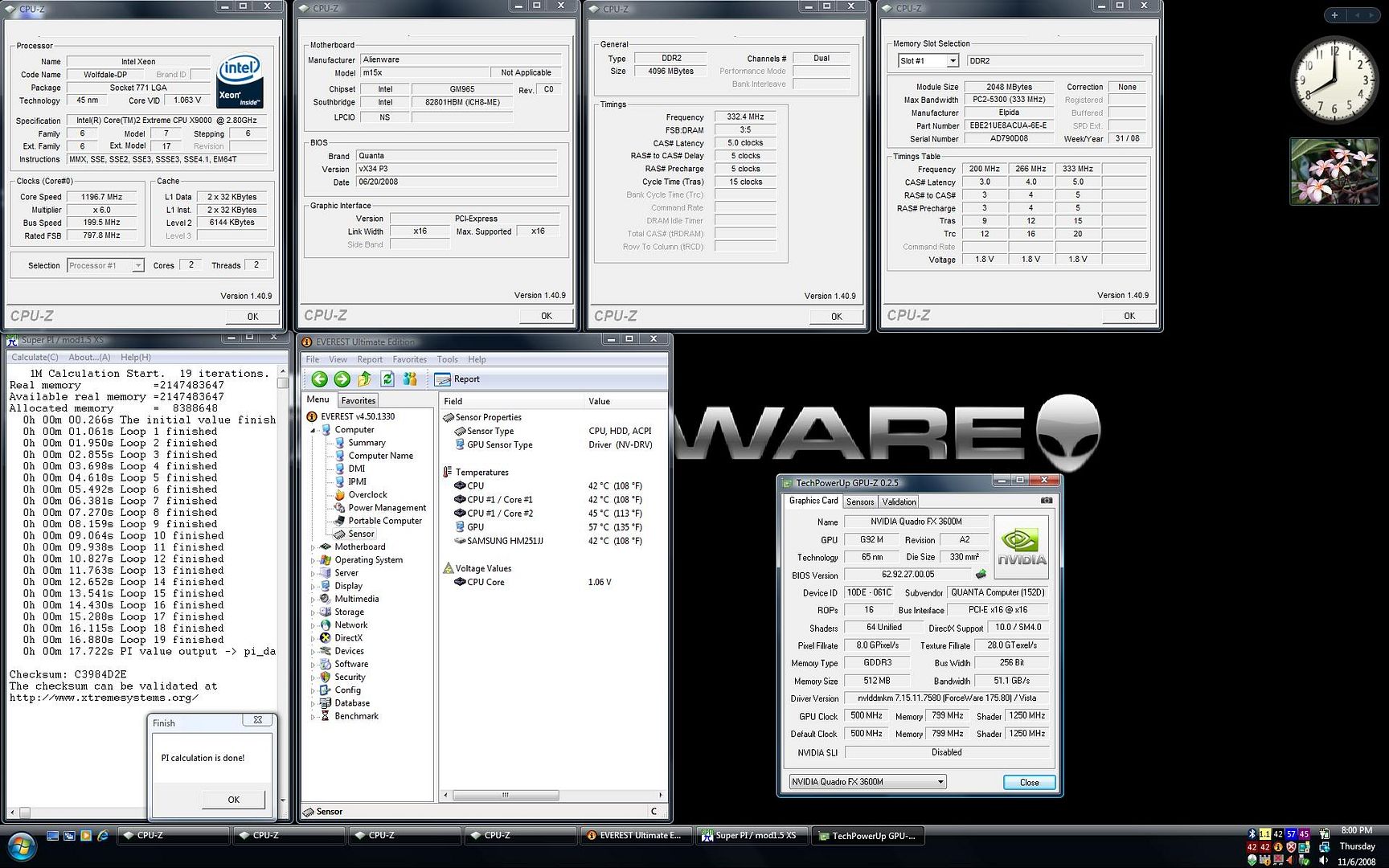Click the NVIDIA logo in GPU-Z

1022,548
